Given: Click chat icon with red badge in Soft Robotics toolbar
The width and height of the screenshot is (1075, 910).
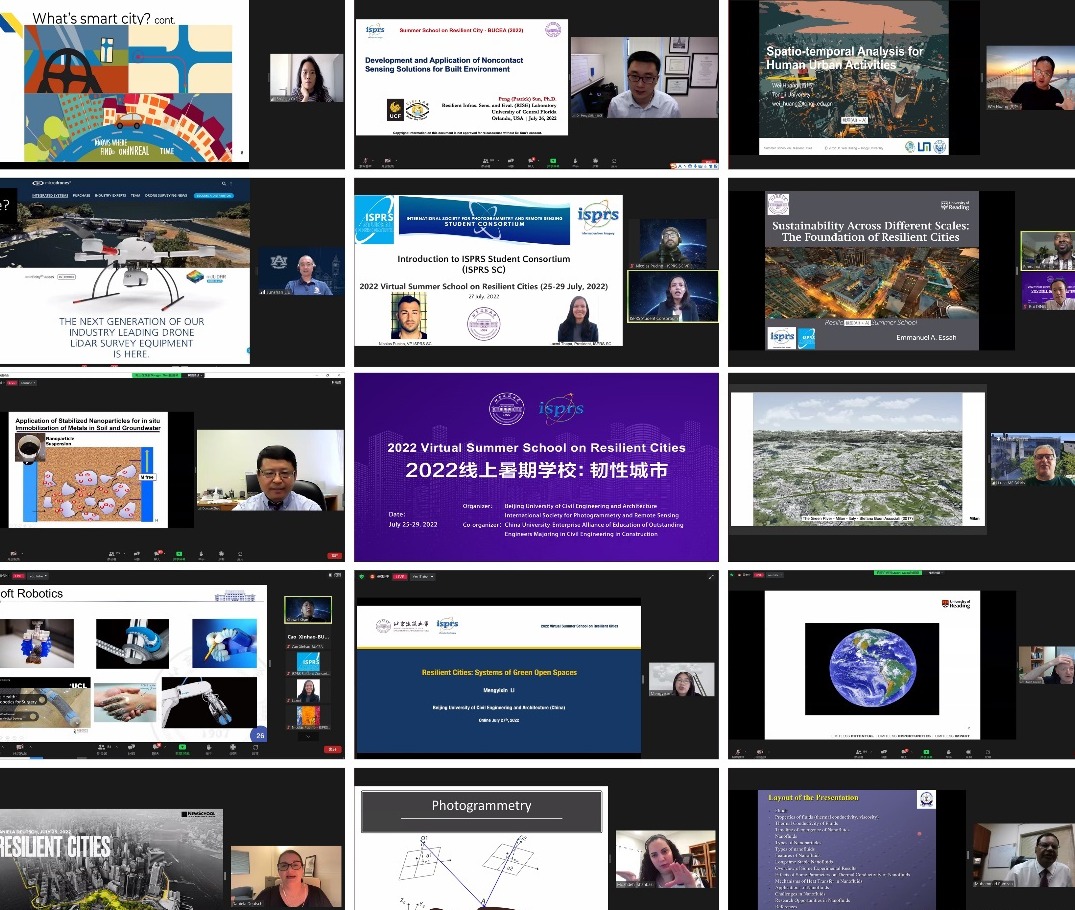Looking at the screenshot, I should click(154, 747).
